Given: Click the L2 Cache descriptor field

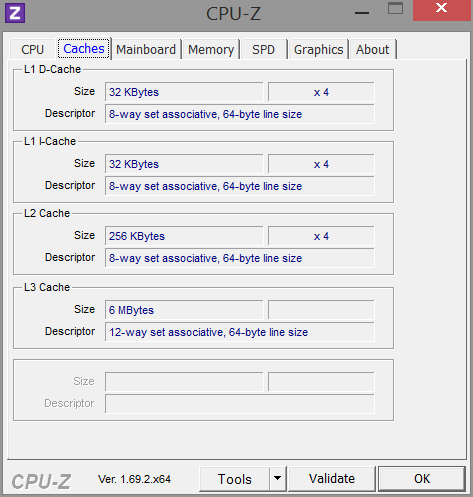Looking at the screenshot, I should point(240,258).
